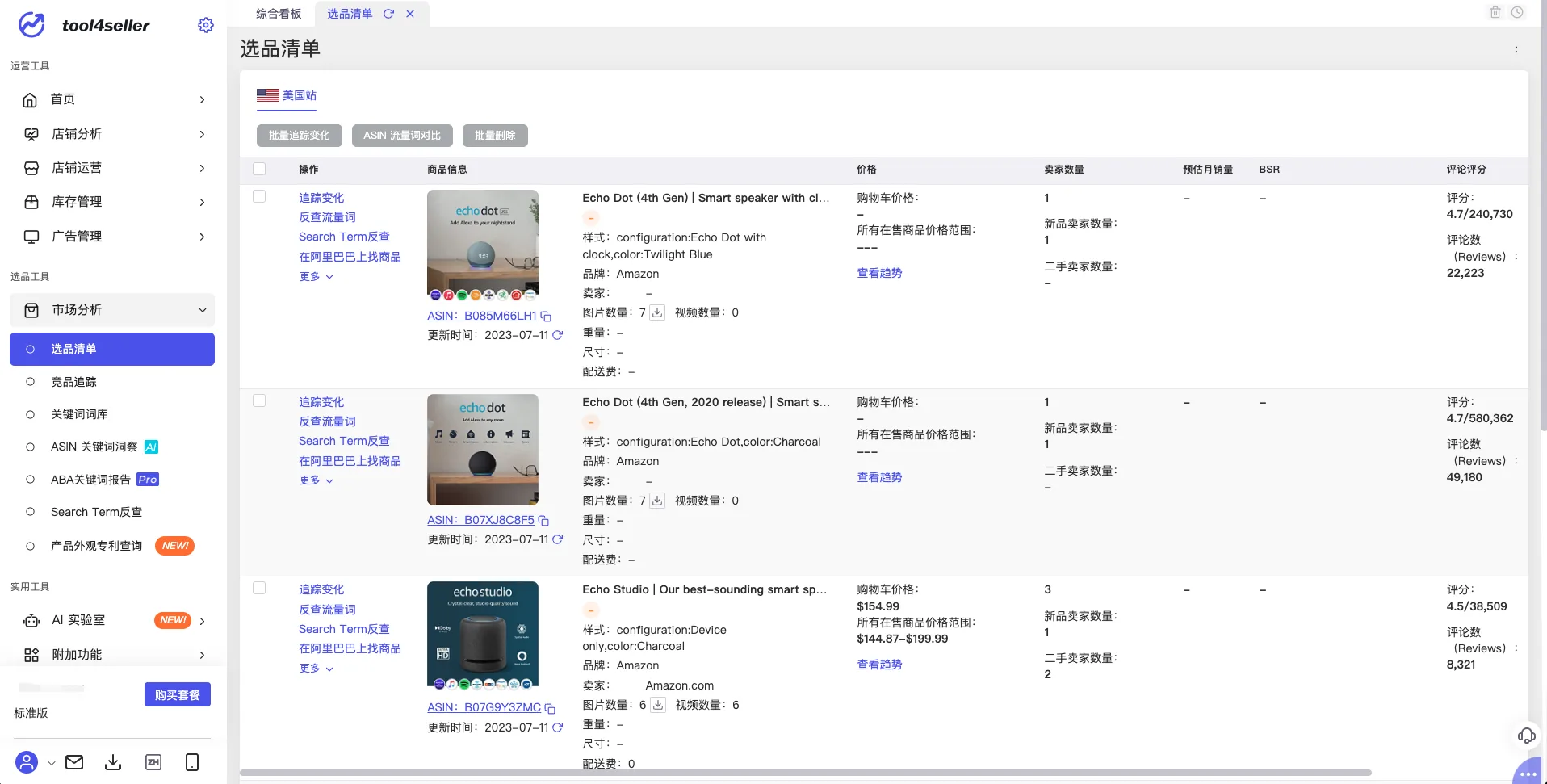Open account dropdown arrow beside avatar

pos(51,763)
